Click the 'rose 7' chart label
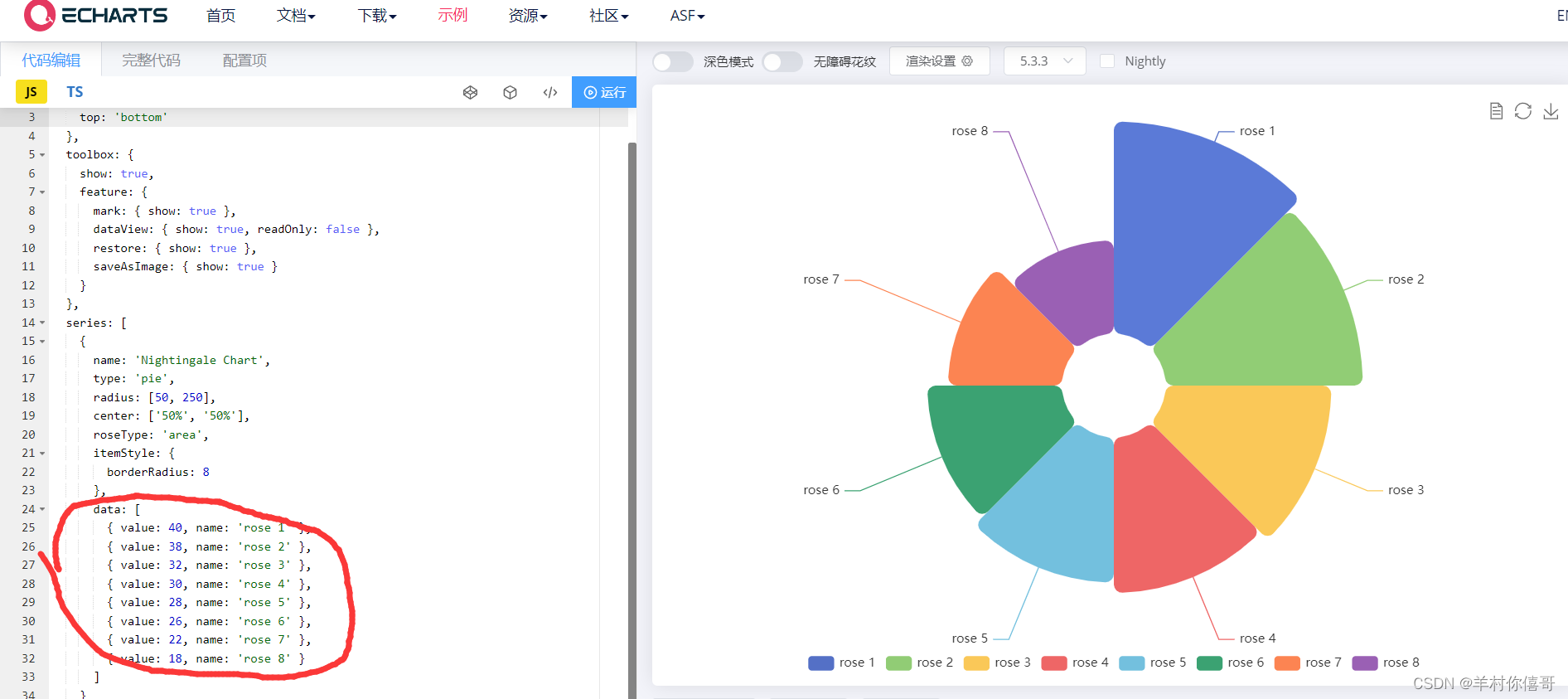Viewport: 1568px width, 699px height. pyautogui.click(x=821, y=279)
